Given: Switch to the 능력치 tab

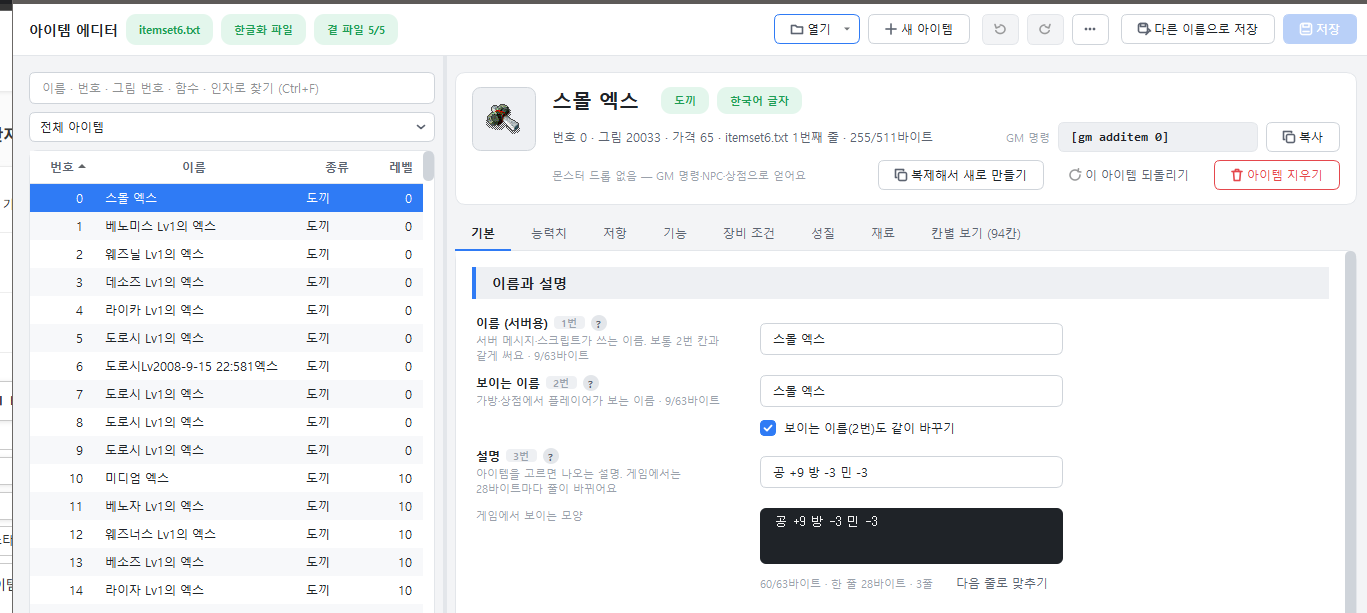Looking at the screenshot, I should point(548,233).
